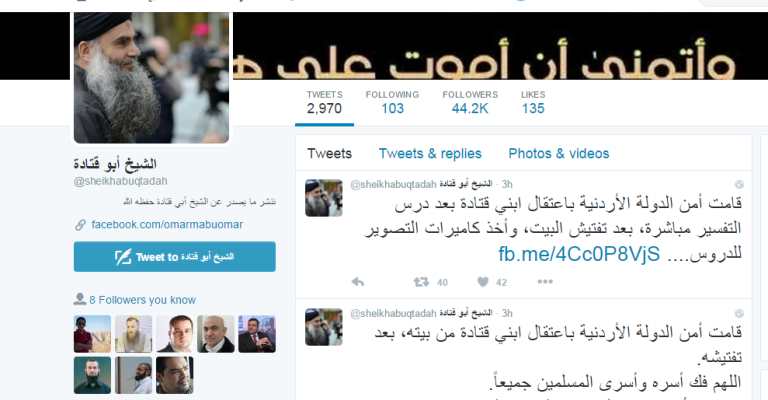Open the LIKES count of 135
Viewport: 768px width, 400px height.
[533, 102]
